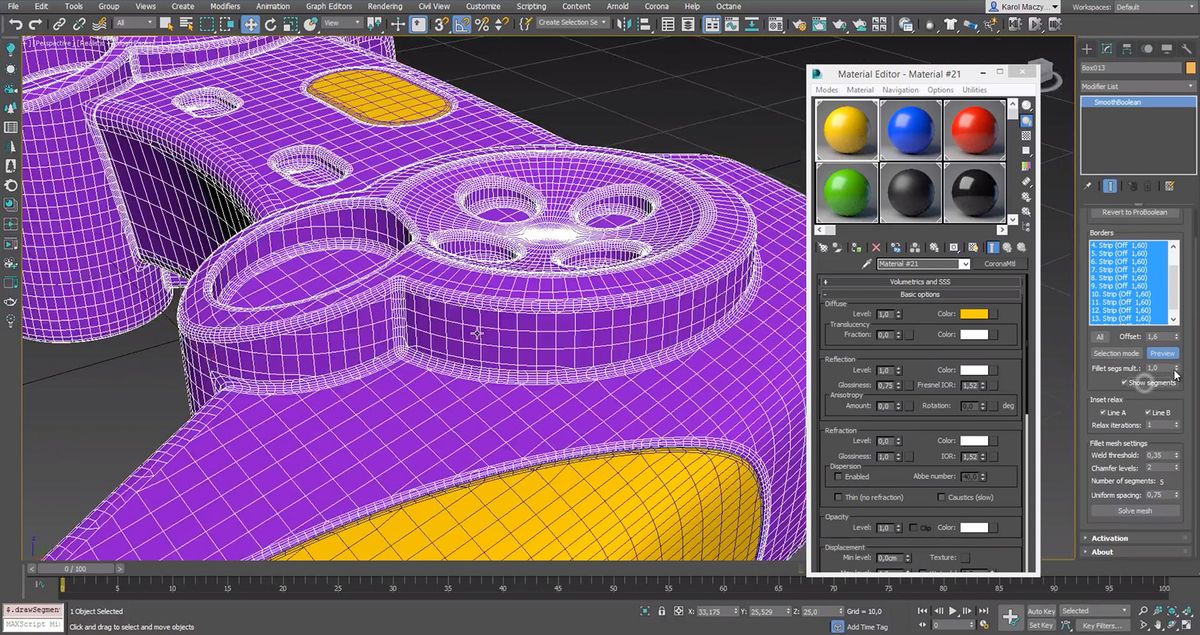
Task: Click the Modify panel tab icon
Action: coord(1105,49)
